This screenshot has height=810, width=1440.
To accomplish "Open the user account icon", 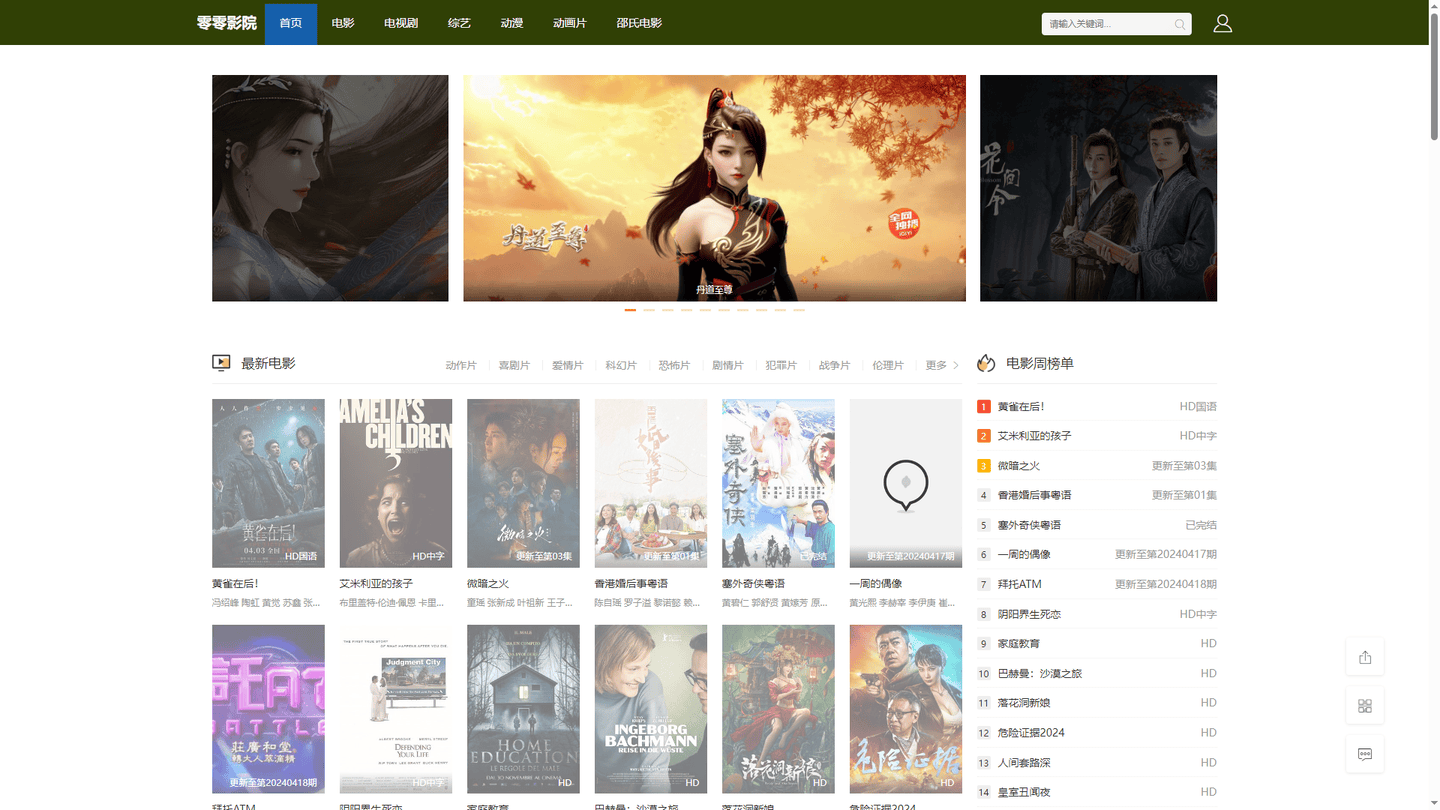I will click(x=1222, y=23).
